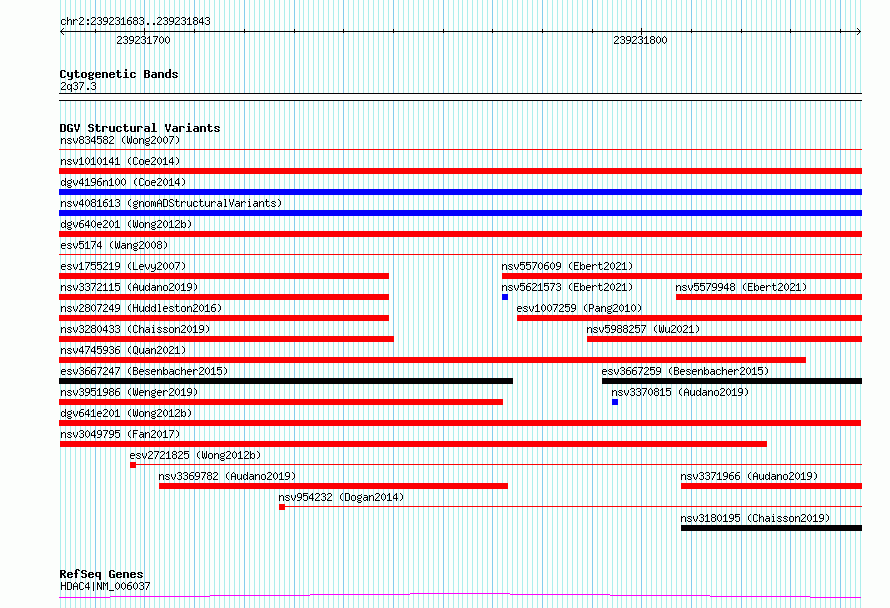Screen dimensions: 890x608
Task: Open esv2721825 (Wong2012b) label
Action: (195, 455)
